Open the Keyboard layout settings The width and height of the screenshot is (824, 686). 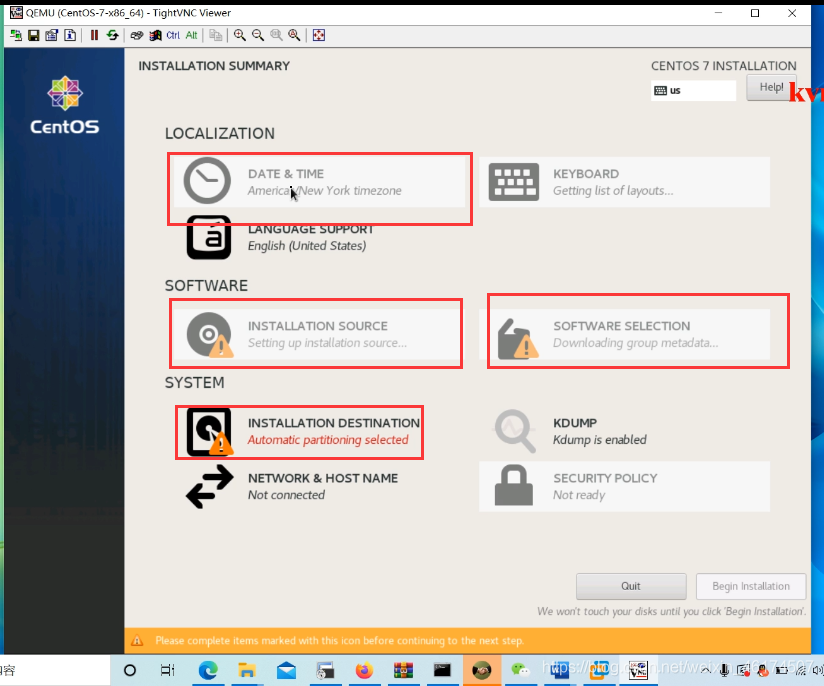[x=624, y=182]
